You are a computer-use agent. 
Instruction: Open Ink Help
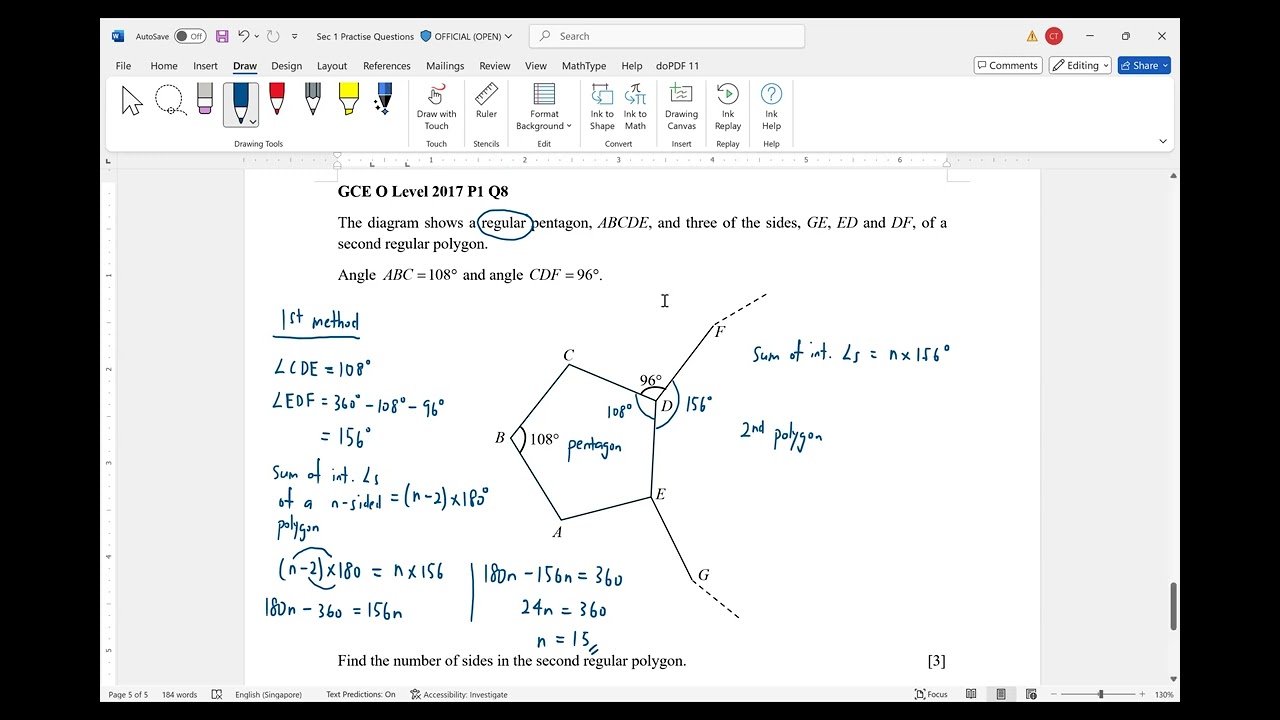click(x=771, y=107)
